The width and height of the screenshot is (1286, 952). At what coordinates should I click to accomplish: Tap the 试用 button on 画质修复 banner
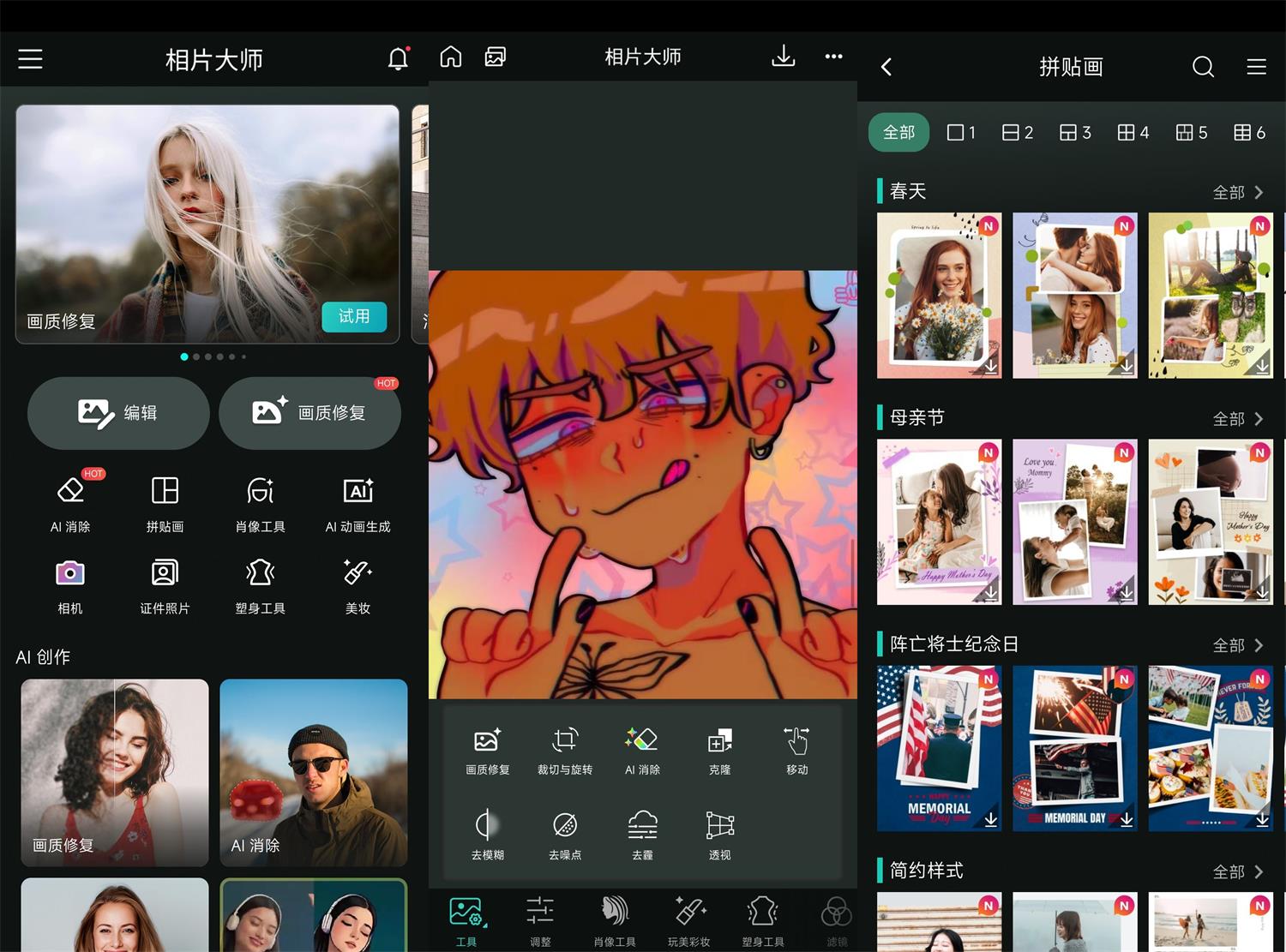pyautogui.click(x=354, y=317)
